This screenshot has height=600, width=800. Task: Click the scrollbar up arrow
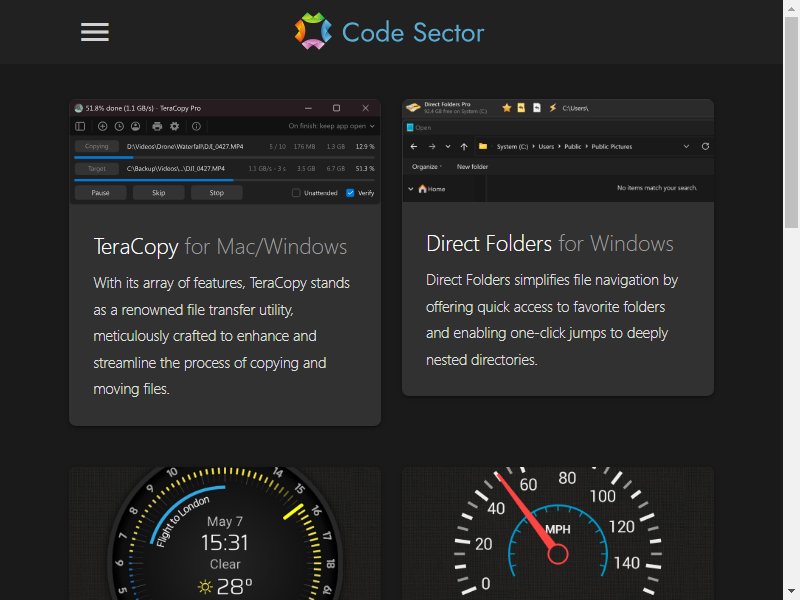(791, 8)
